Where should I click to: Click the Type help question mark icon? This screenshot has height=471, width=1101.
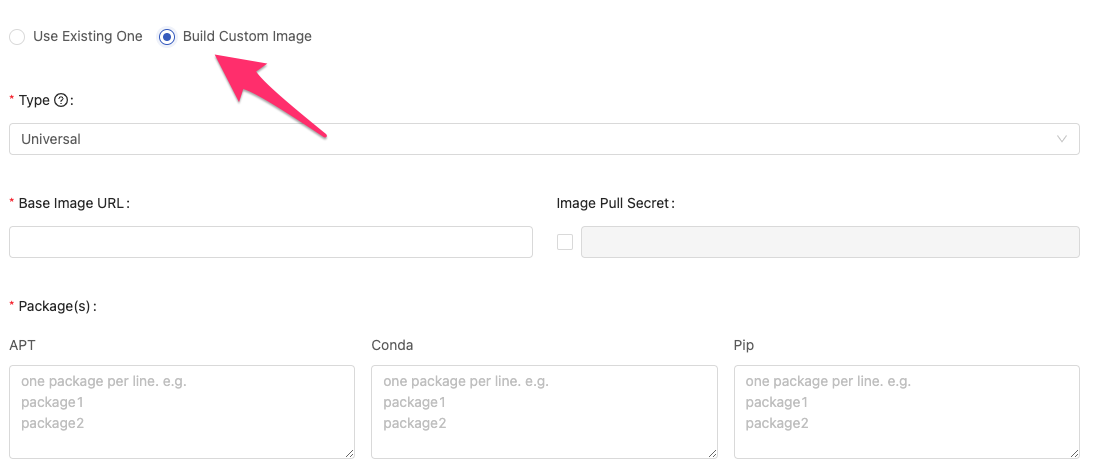coord(60,100)
